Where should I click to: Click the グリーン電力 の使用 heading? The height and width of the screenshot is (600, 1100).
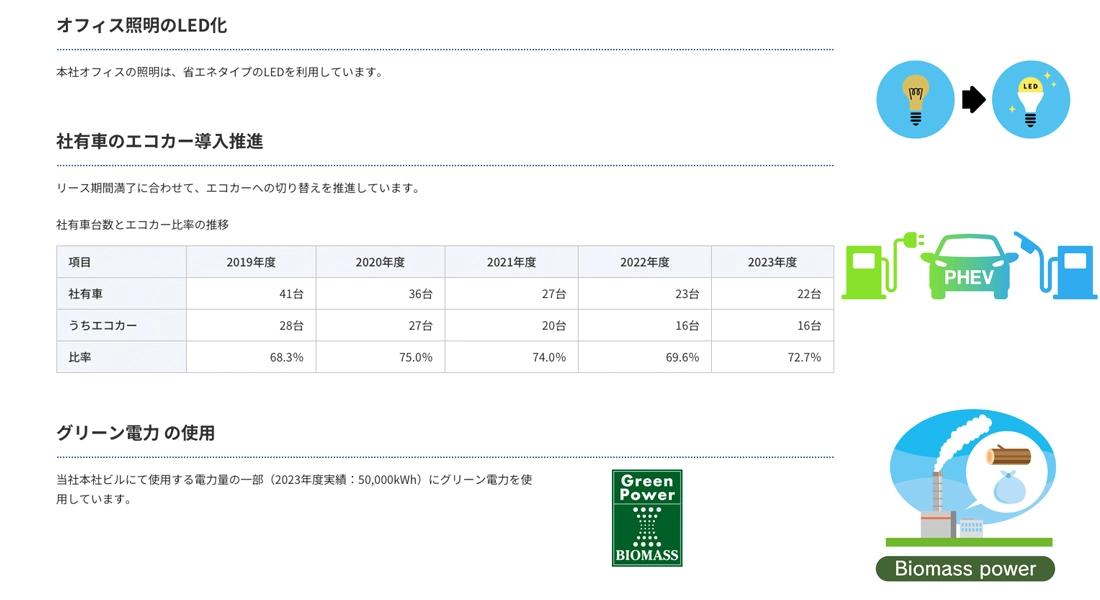coord(135,433)
